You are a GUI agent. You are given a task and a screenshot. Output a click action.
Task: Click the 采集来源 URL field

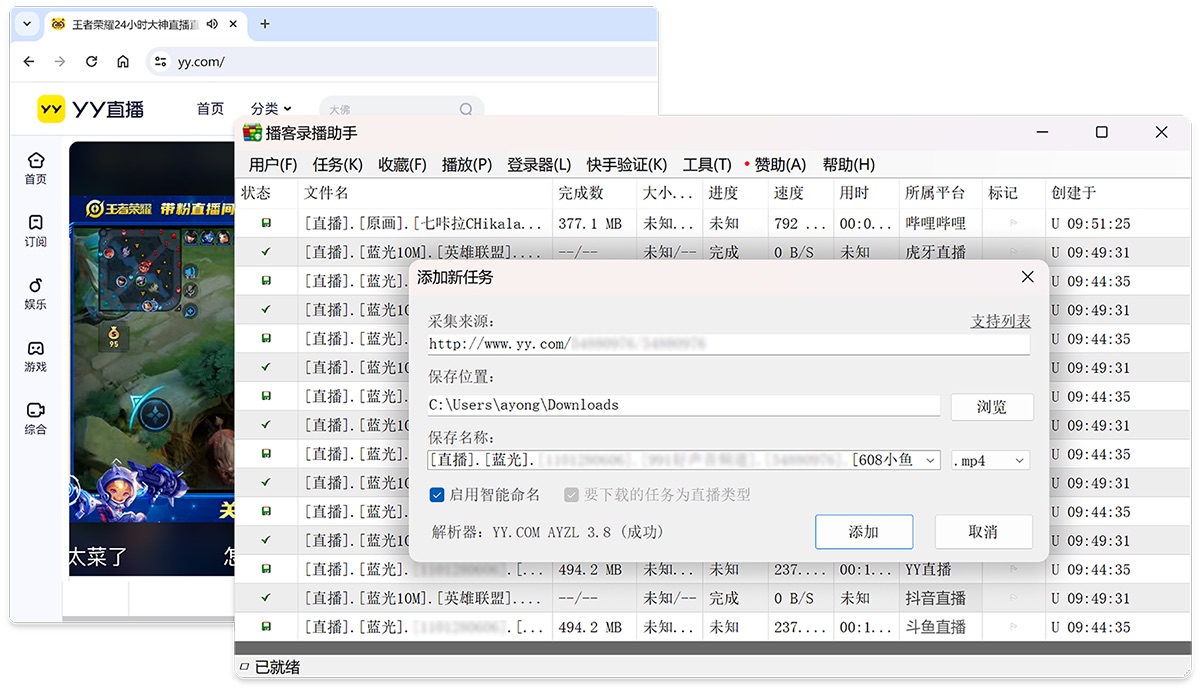pyautogui.click(x=729, y=344)
